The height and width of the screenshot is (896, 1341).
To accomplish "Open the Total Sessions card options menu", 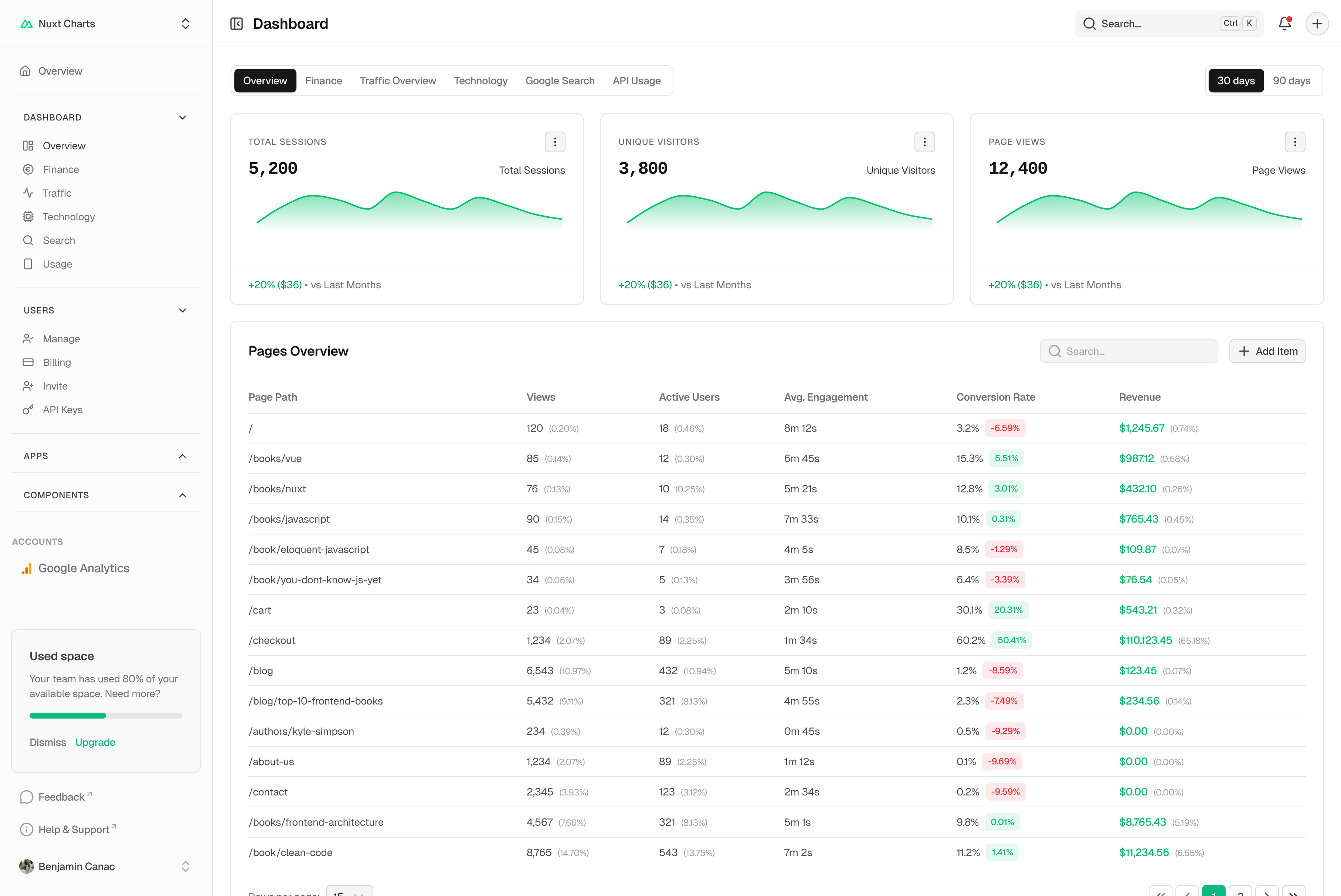I will (x=555, y=142).
